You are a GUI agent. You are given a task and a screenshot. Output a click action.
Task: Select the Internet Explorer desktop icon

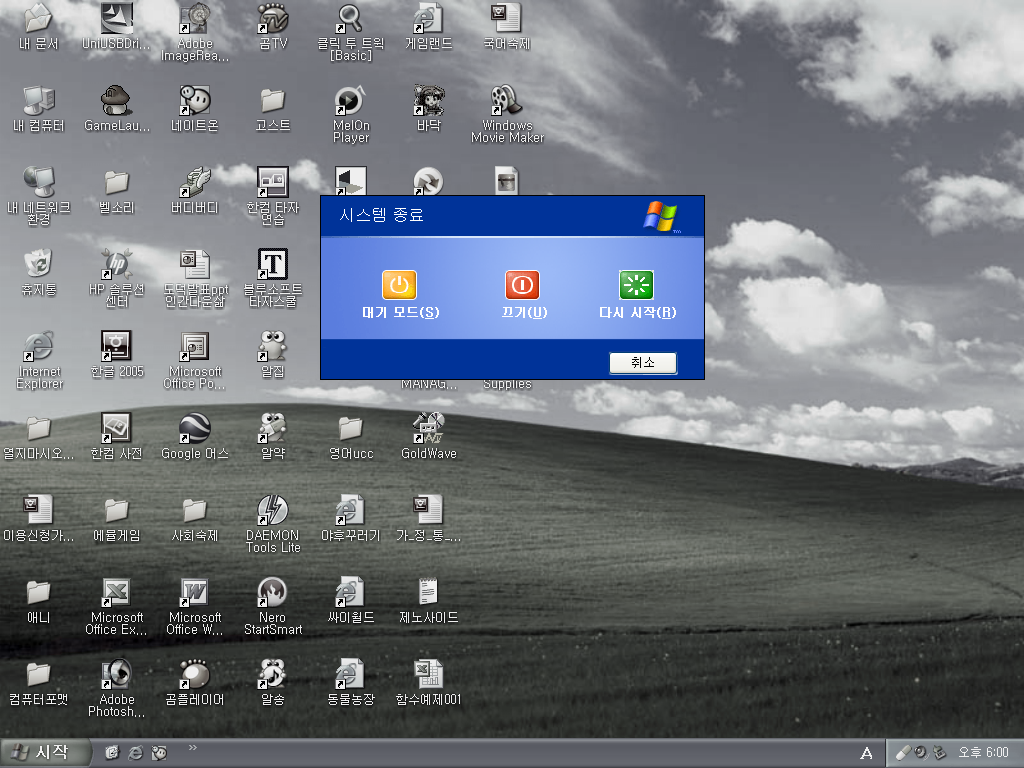[x=39, y=361]
